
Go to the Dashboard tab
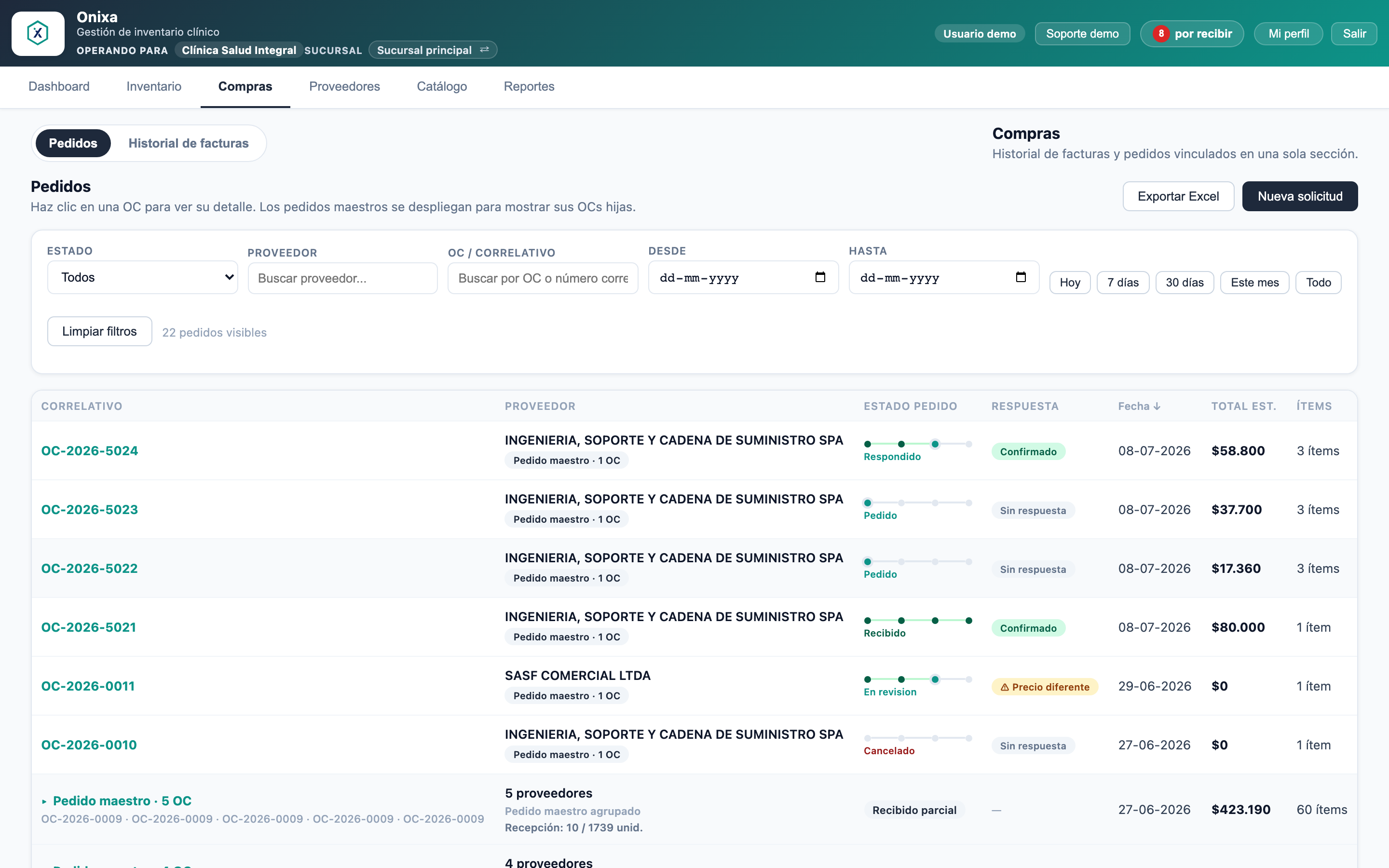59,87
